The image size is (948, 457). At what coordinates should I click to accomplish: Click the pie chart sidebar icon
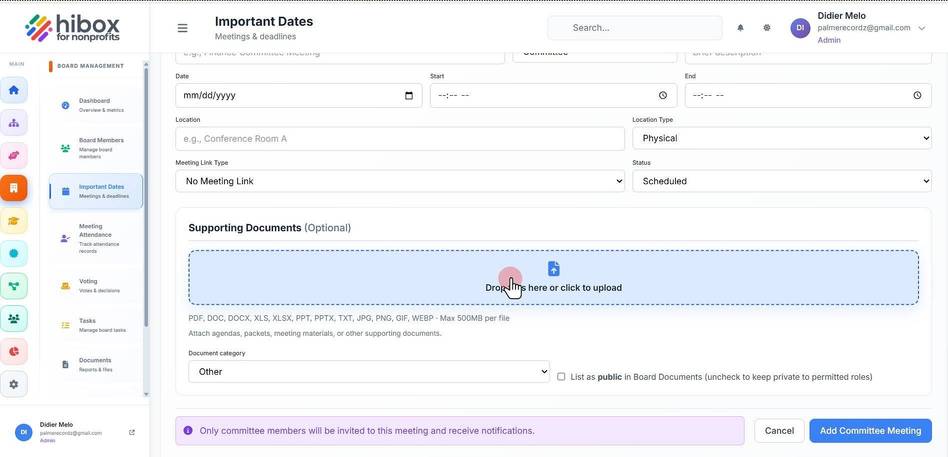(14, 351)
